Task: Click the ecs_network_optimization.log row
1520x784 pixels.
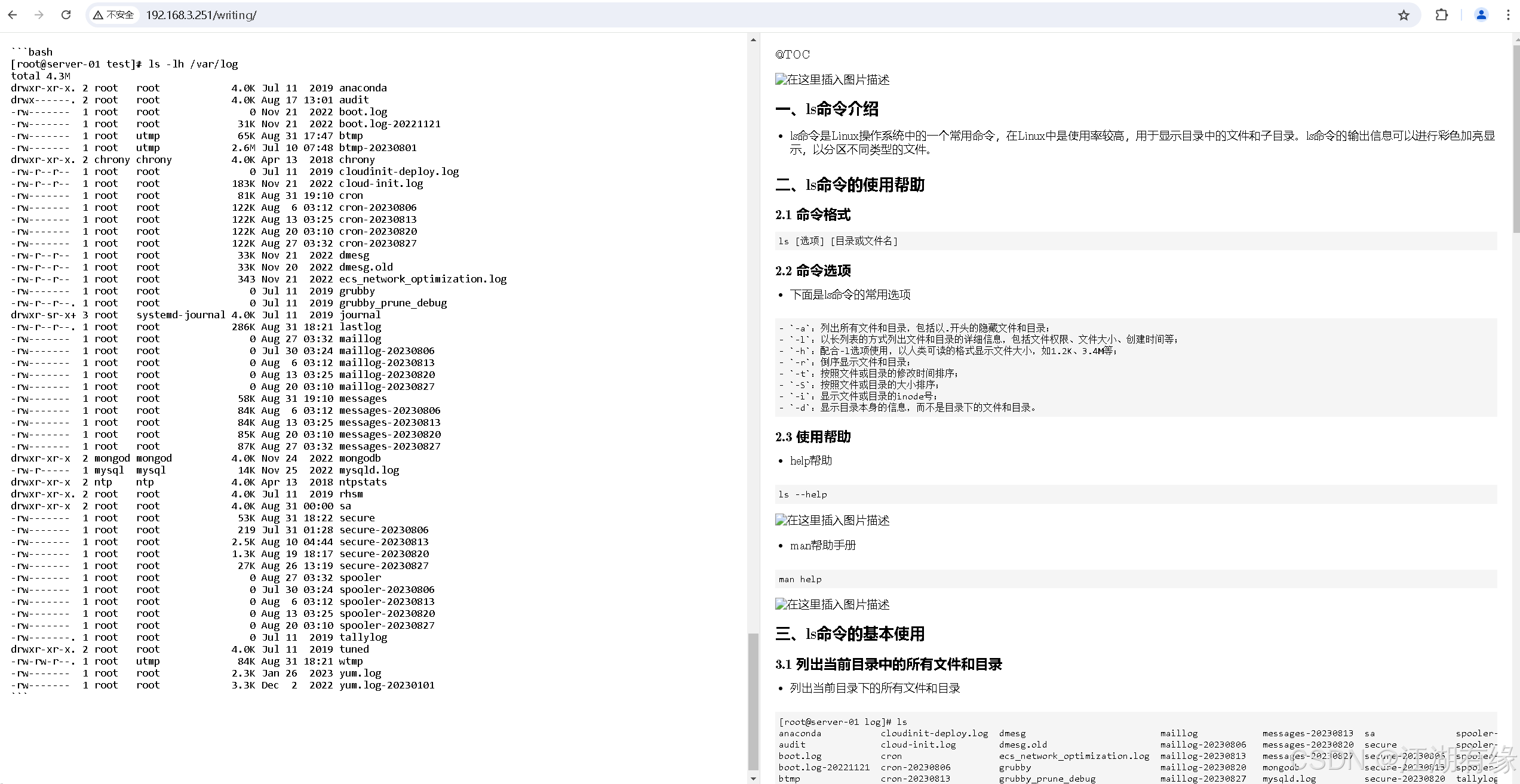Action: (259, 279)
